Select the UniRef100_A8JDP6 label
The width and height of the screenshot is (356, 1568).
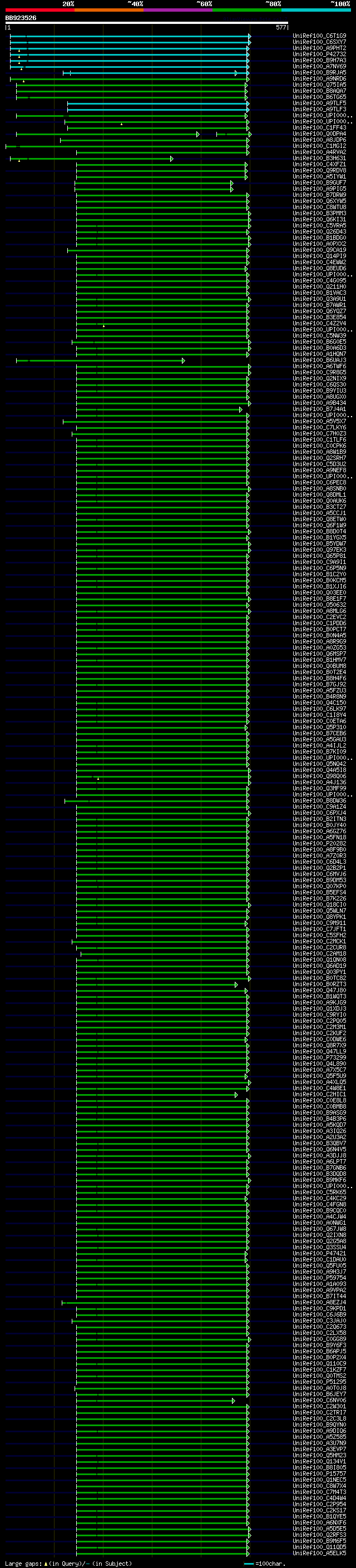click(319, 140)
